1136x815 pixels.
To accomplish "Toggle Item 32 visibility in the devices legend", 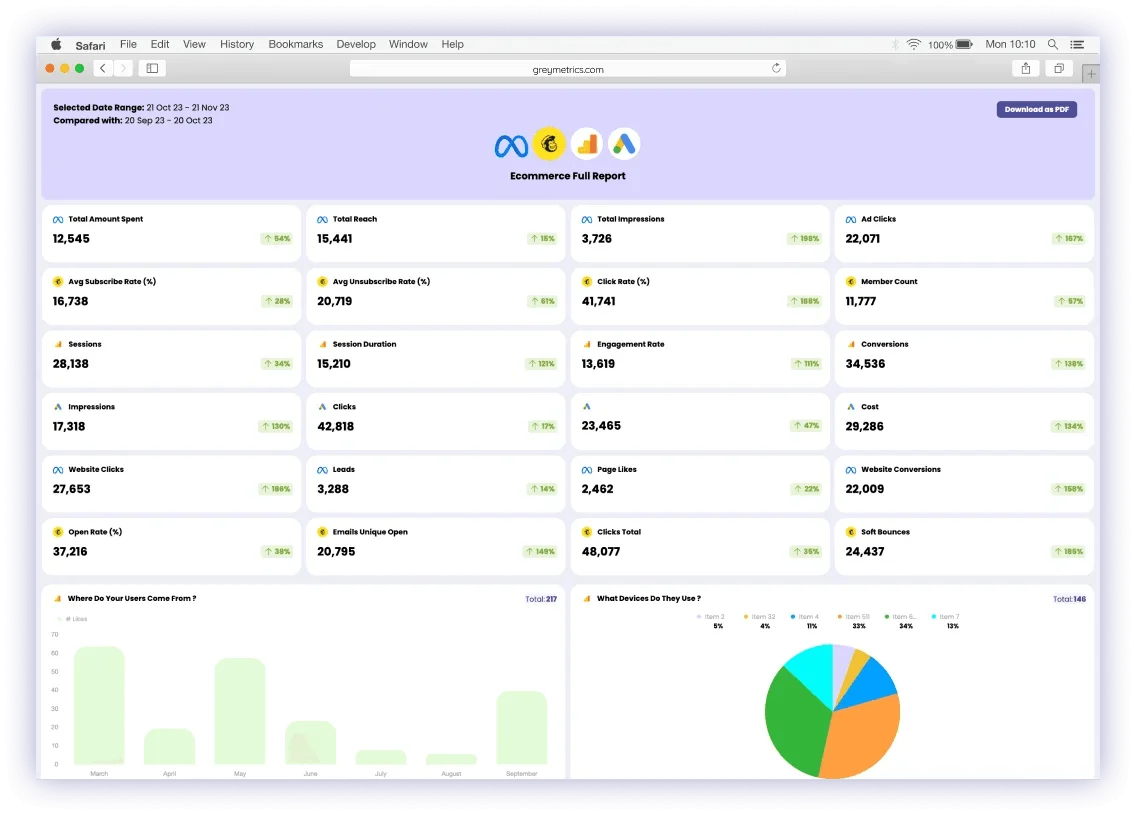I will (x=763, y=617).
